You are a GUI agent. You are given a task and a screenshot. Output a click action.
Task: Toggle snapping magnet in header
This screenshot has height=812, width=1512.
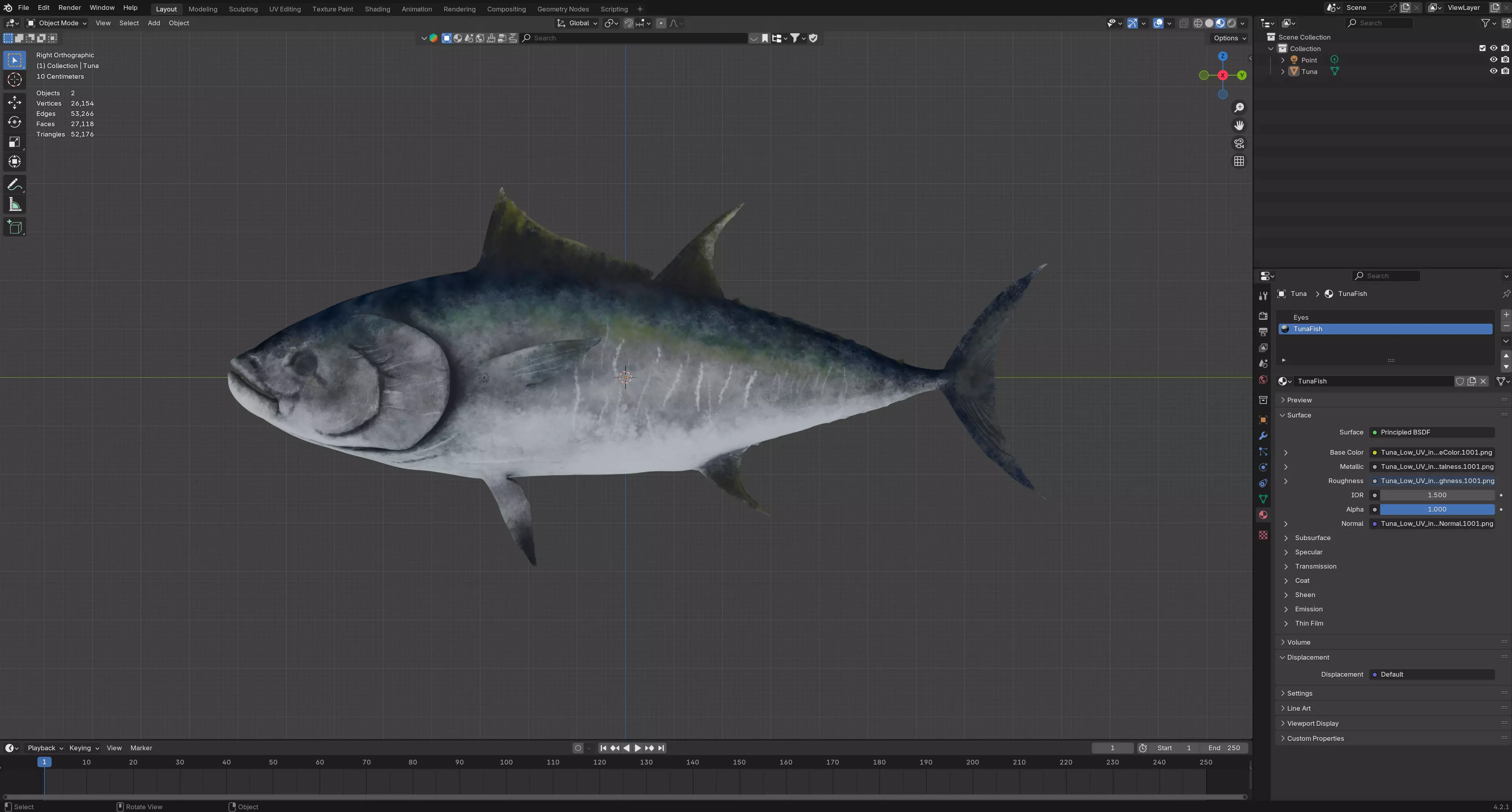tap(628, 23)
